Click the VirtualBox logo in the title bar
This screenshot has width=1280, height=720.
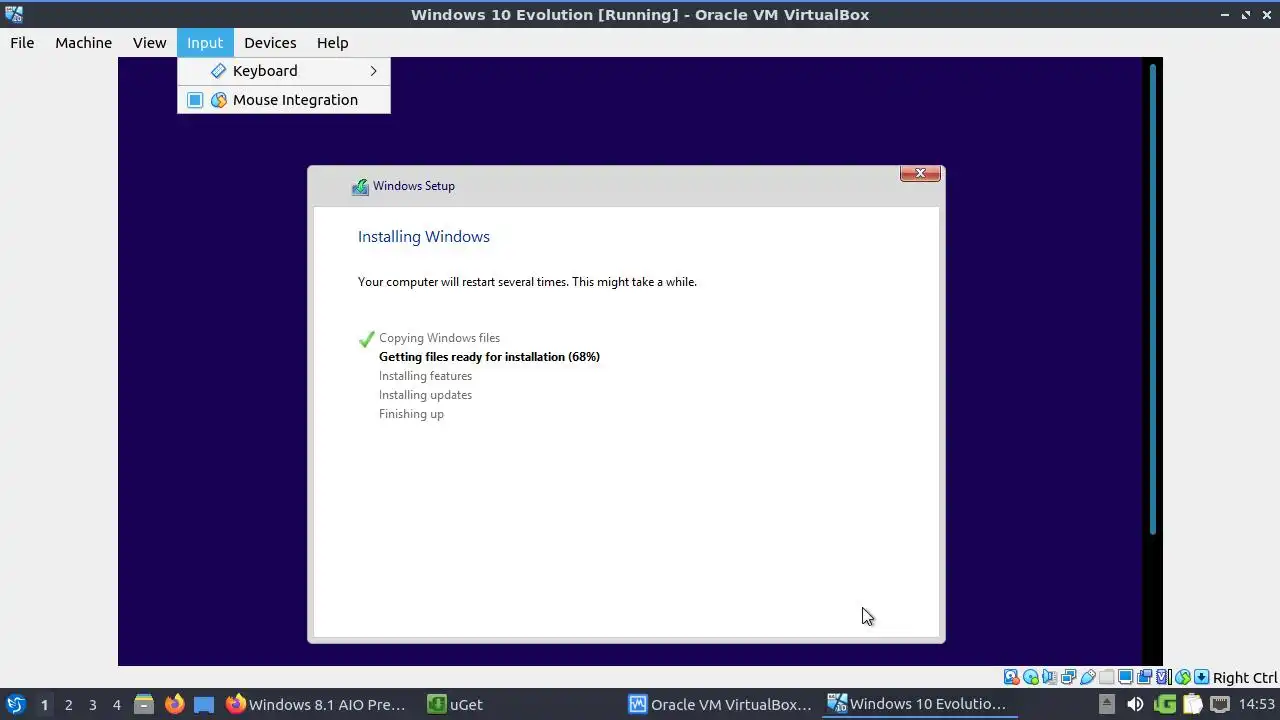point(13,14)
